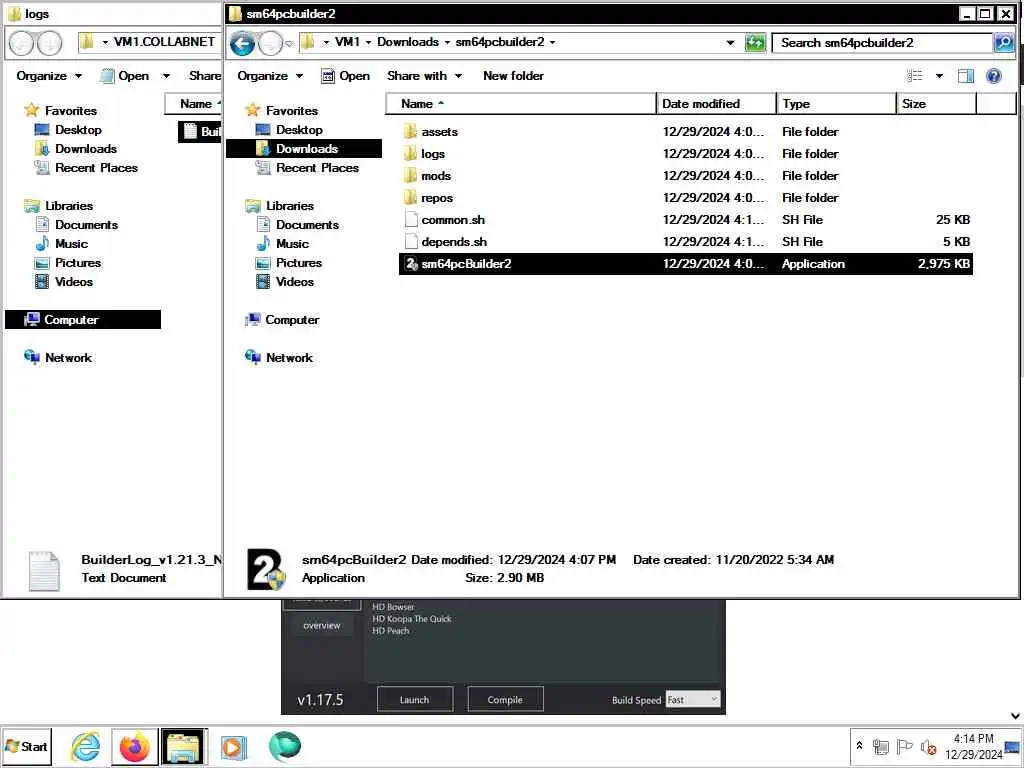Show hidden tray icons

pyautogui.click(x=859, y=745)
